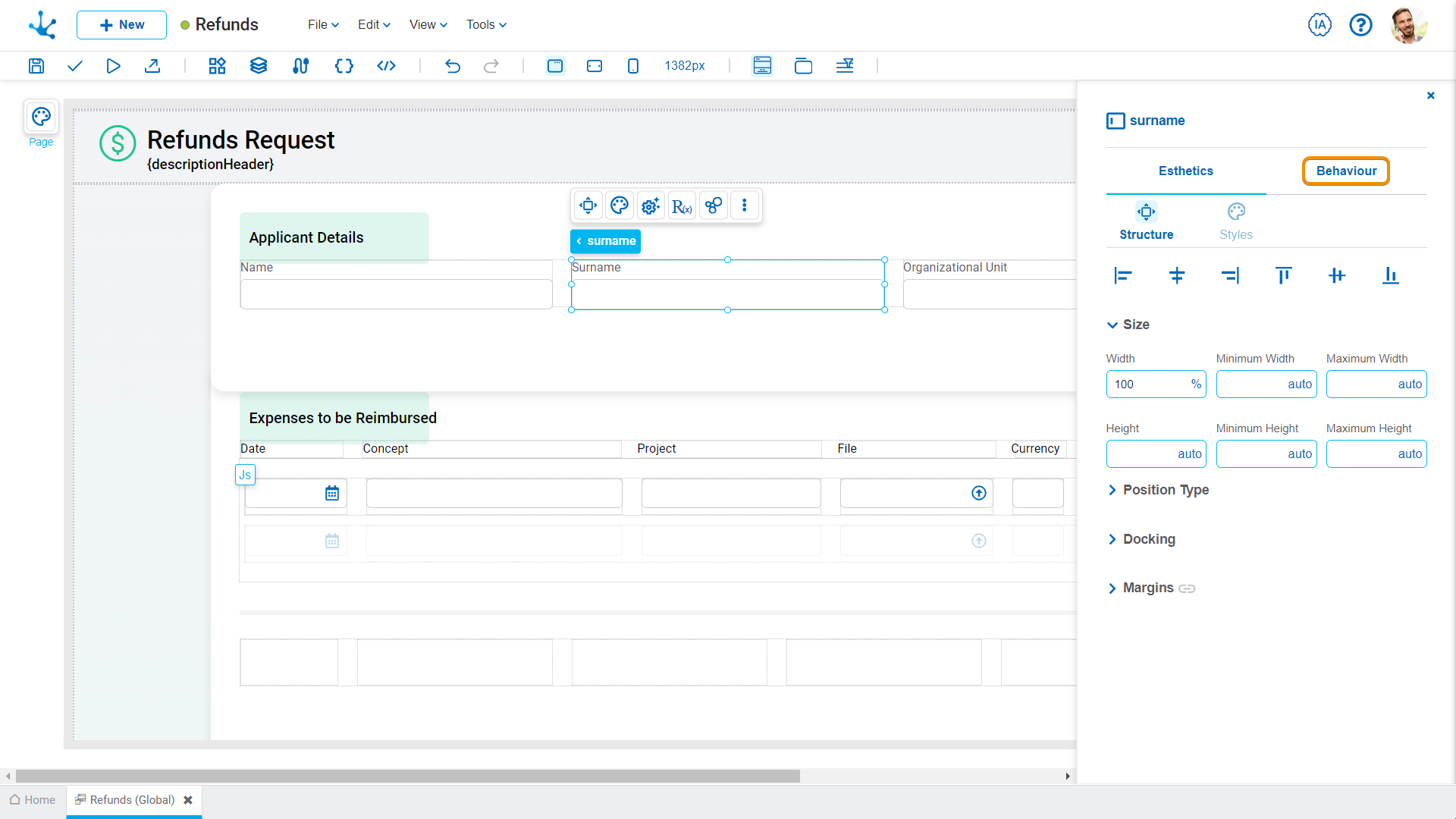
Task: Click the play/preview icon in toolbar
Action: point(113,66)
